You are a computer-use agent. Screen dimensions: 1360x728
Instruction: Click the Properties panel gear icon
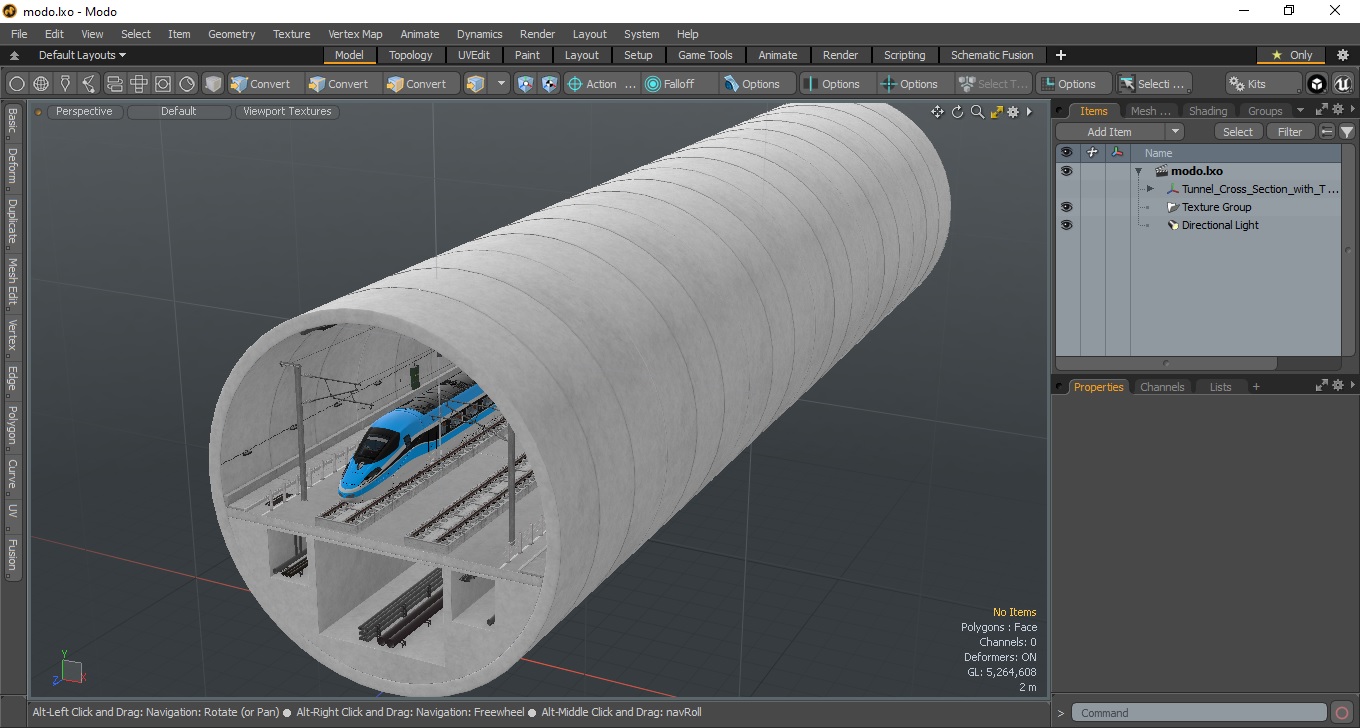pyautogui.click(x=1337, y=386)
